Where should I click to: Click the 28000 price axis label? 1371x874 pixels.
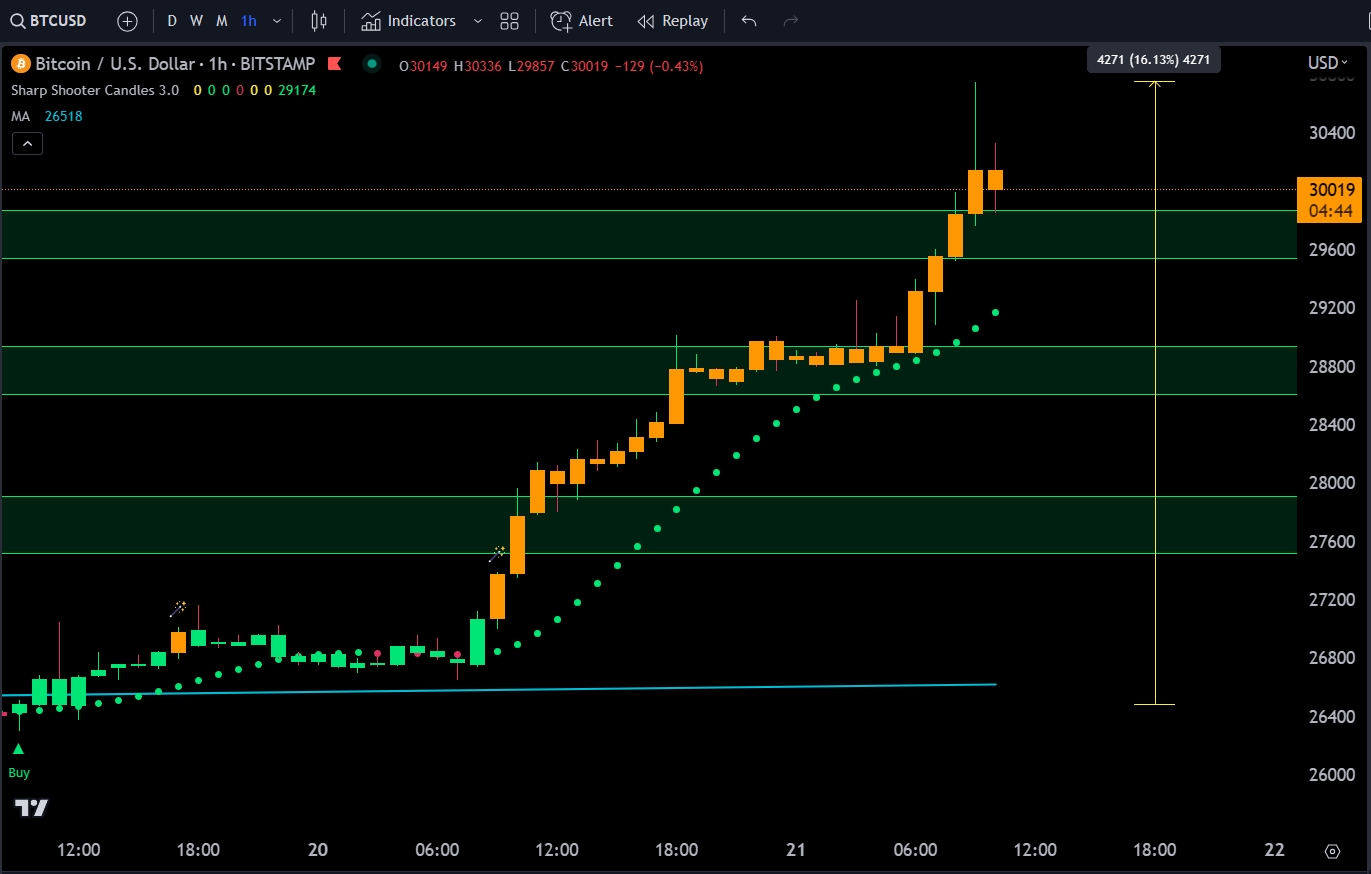[x=1331, y=483]
